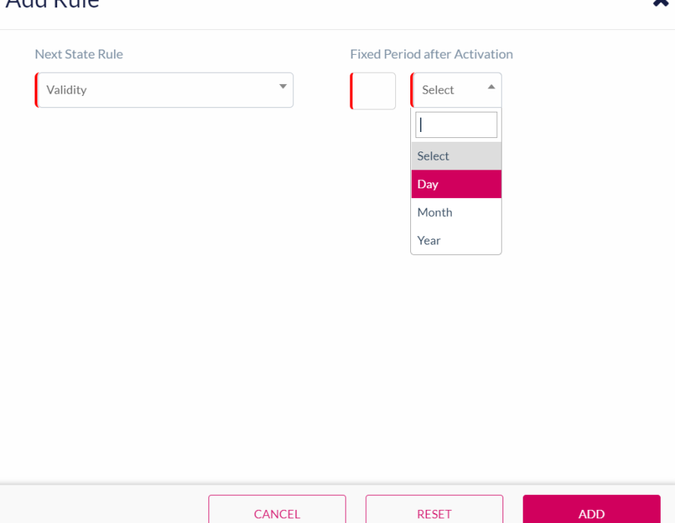Hit the RESET button
The width and height of the screenshot is (675, 523).
[434, 512]
